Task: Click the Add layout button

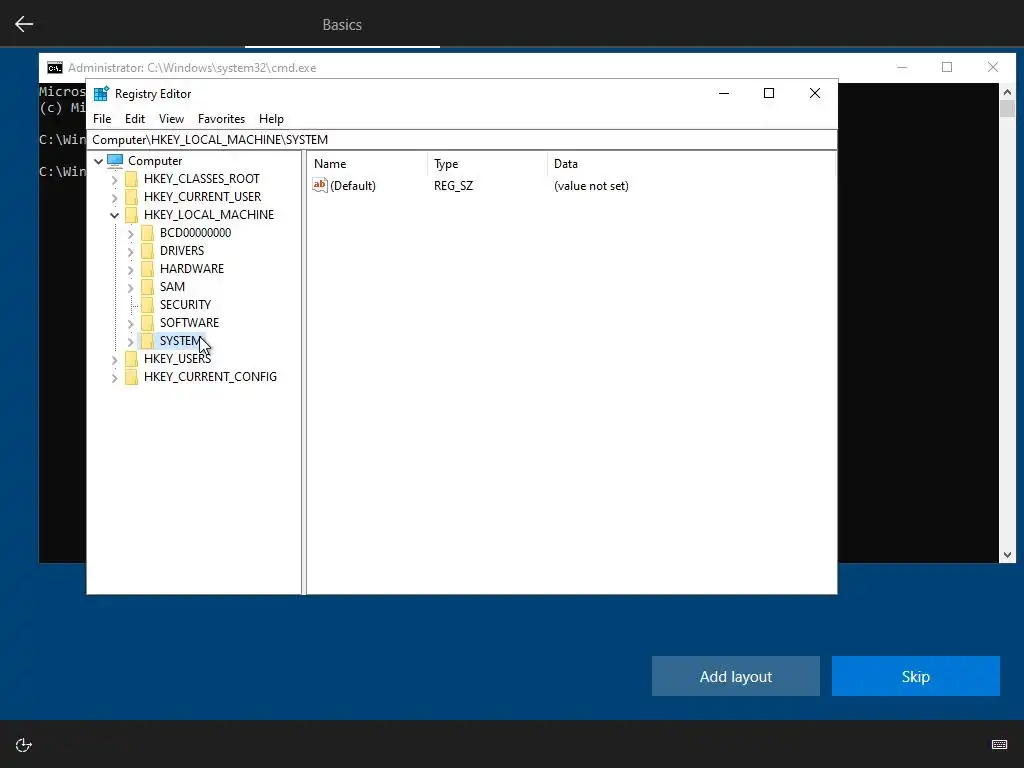Action: (736, 676)
